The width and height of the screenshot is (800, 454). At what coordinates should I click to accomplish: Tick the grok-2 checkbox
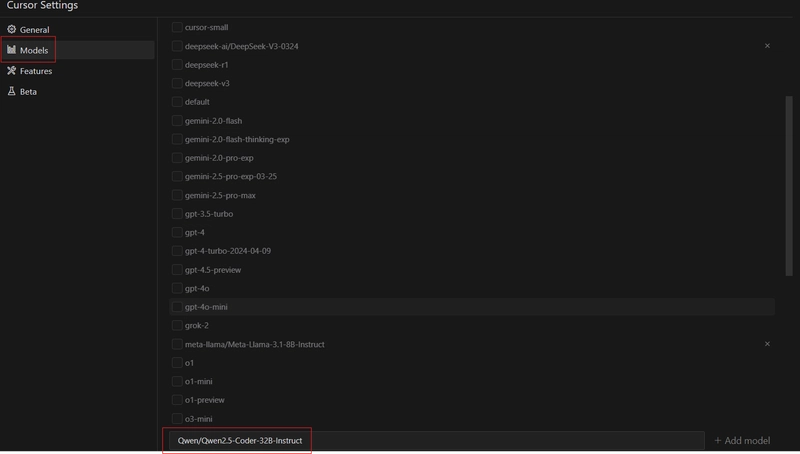tap(177, 325)
